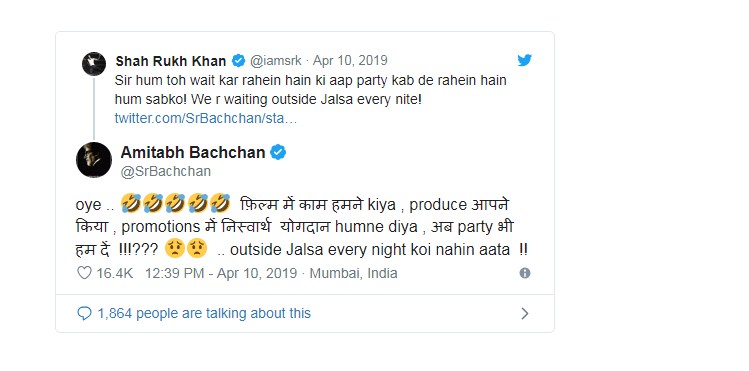Open the tweet info icon

(525, 273)
